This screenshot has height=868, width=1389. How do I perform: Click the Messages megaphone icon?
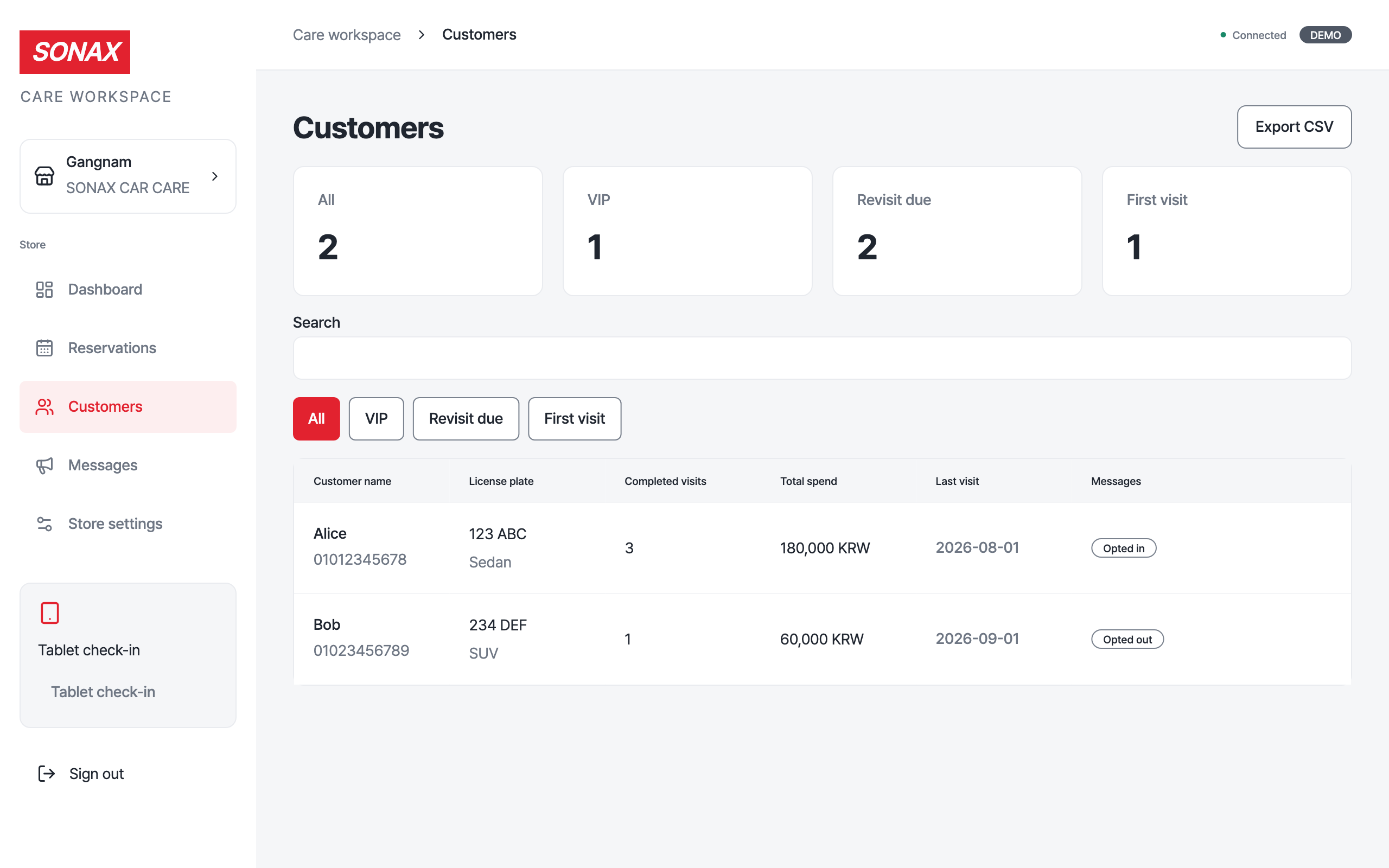[44, 465]
